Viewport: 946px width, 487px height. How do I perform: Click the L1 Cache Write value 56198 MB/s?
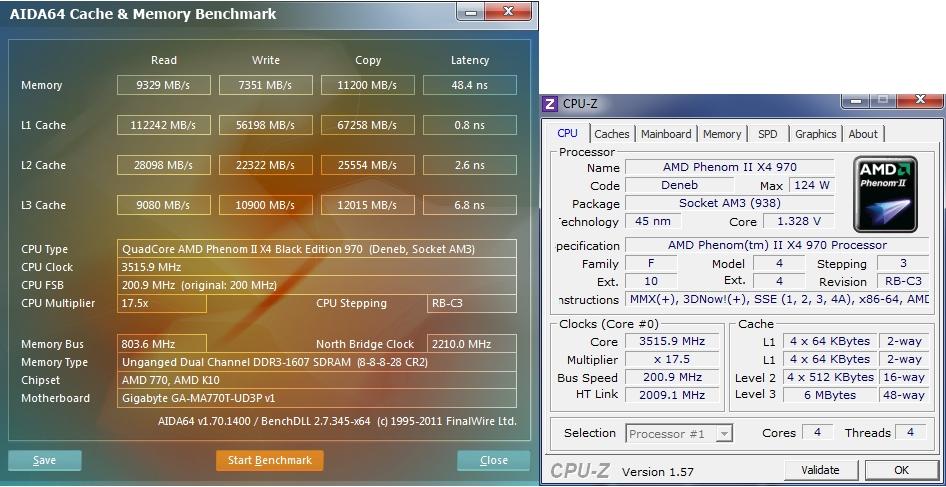(265, 125)
